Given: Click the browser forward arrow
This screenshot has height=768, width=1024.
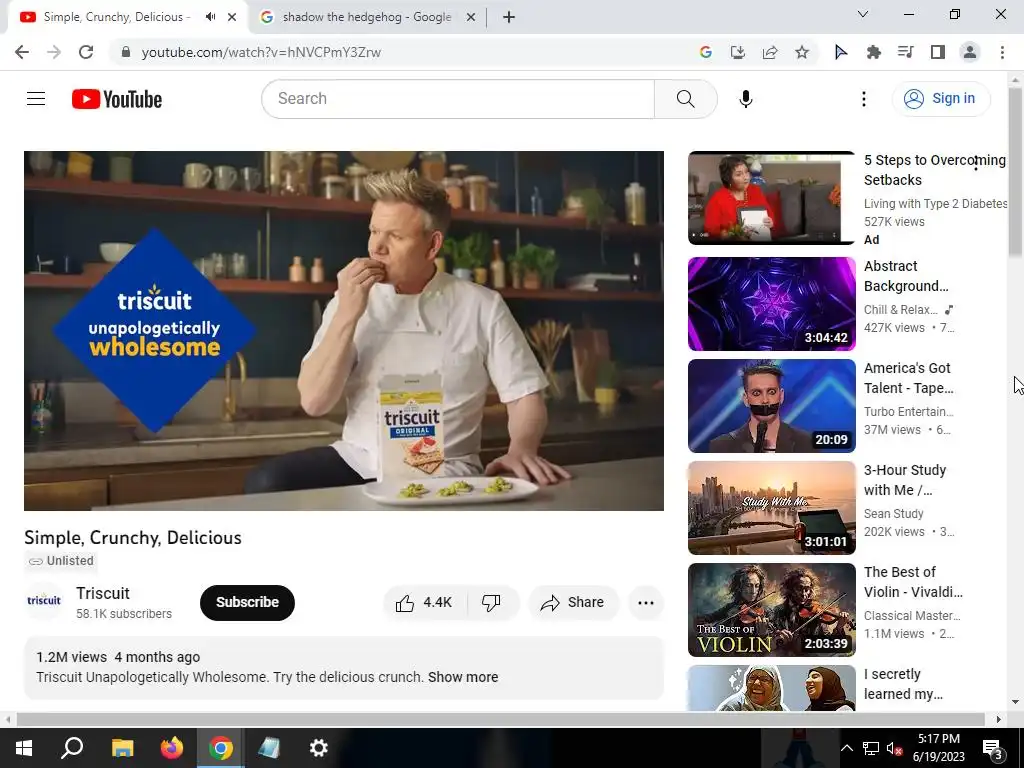Looking at the screenshot, I should [x=54, y=52].
